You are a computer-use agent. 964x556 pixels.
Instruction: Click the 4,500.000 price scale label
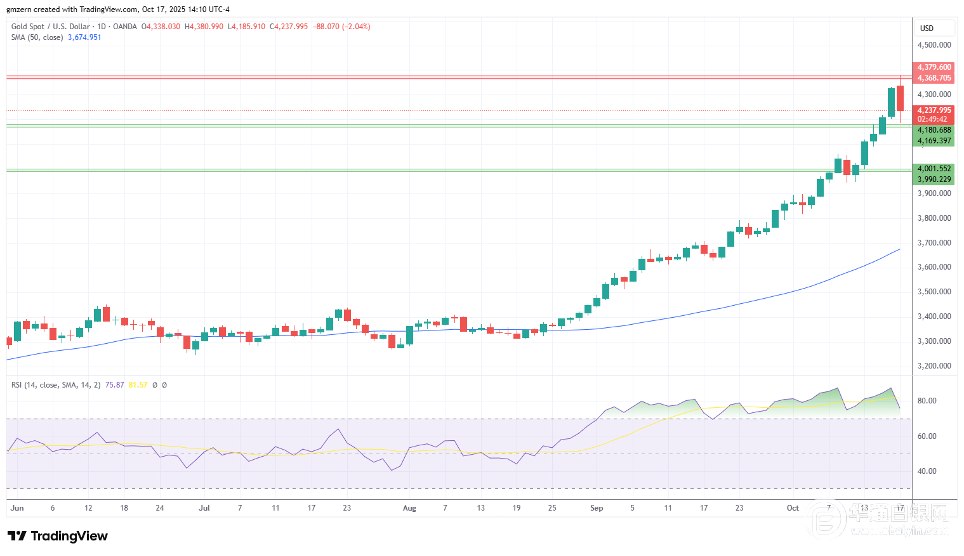[933, 45]
